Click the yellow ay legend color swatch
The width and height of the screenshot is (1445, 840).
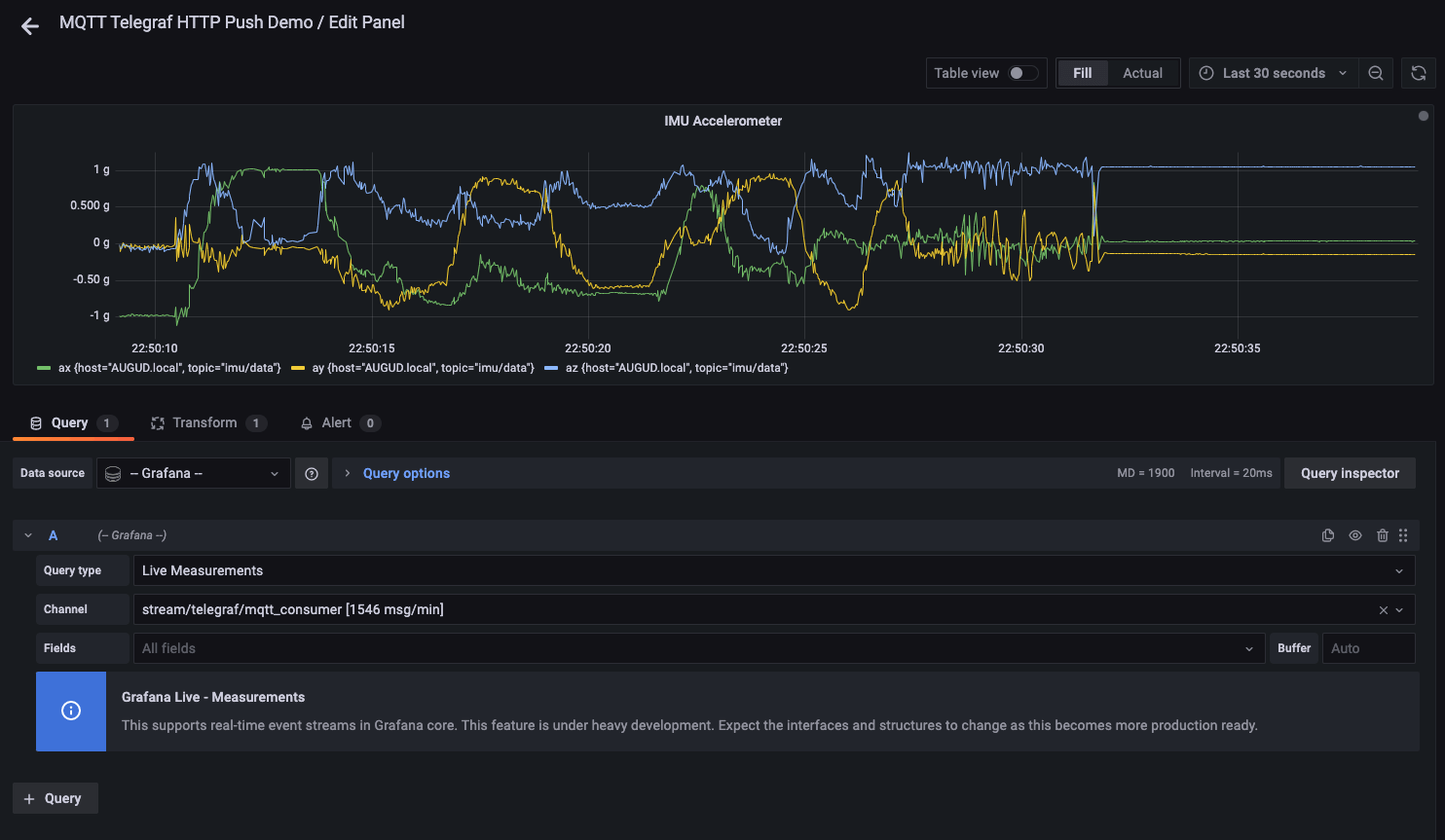298,368
